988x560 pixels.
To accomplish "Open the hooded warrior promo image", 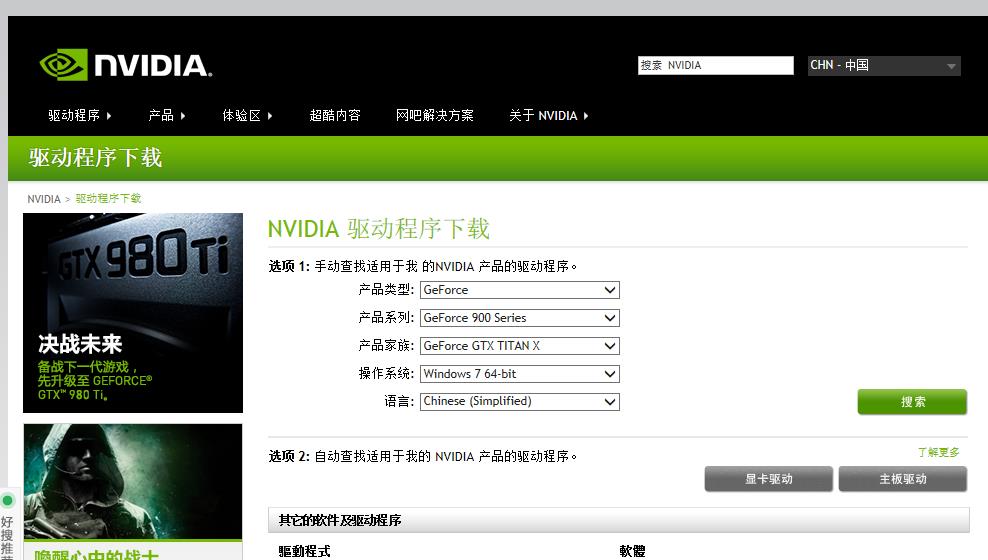I will (x=133, y=482).
